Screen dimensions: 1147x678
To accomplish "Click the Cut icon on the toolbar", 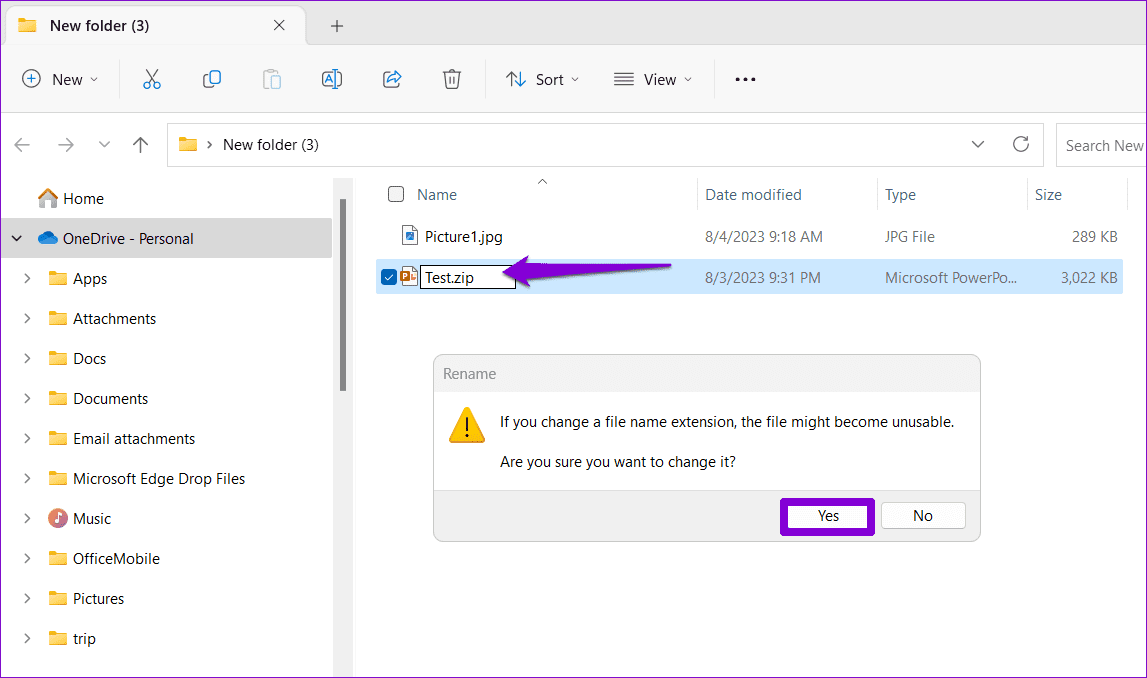I will pos(151,78).
